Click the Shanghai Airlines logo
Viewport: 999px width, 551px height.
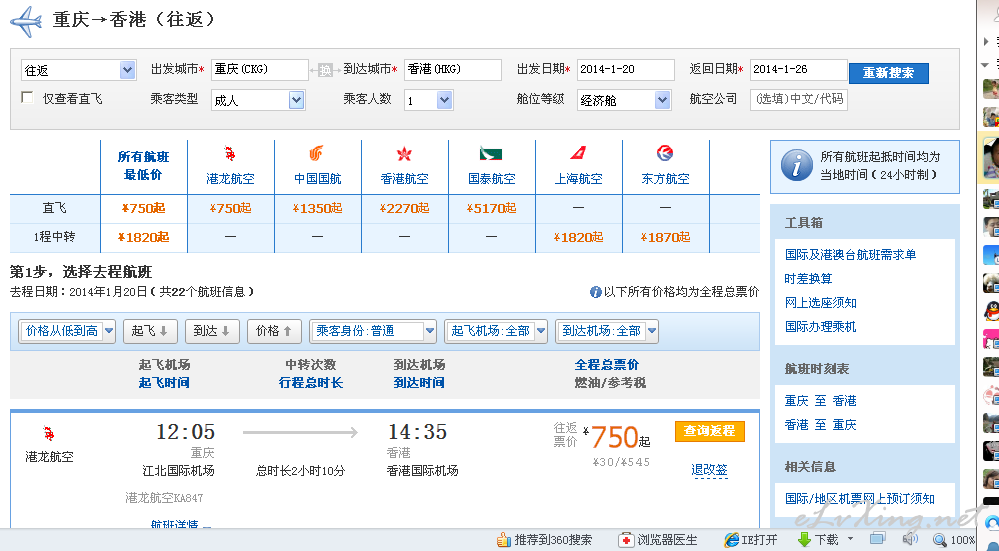click(x=578, y=154)
